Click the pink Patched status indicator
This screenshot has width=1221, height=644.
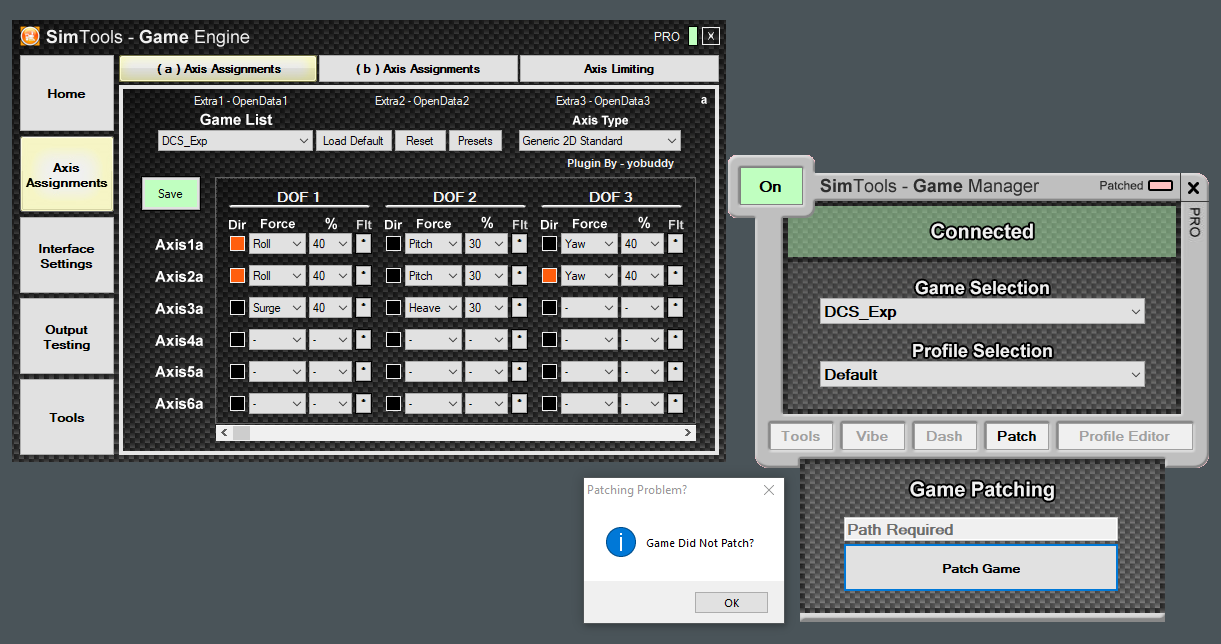tap(1160, 186)
